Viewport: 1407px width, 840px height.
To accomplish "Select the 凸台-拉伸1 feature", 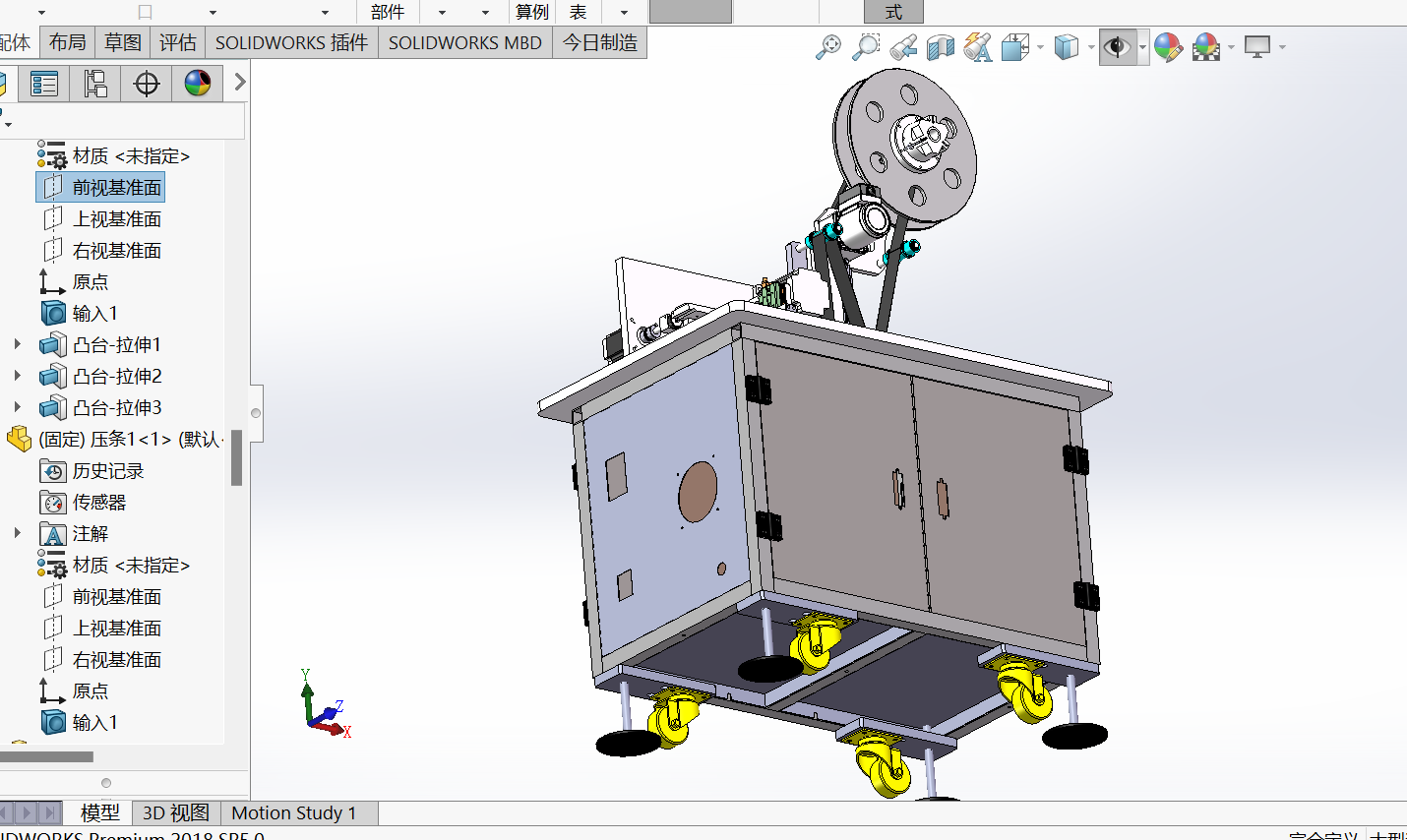I will [117, 344].
